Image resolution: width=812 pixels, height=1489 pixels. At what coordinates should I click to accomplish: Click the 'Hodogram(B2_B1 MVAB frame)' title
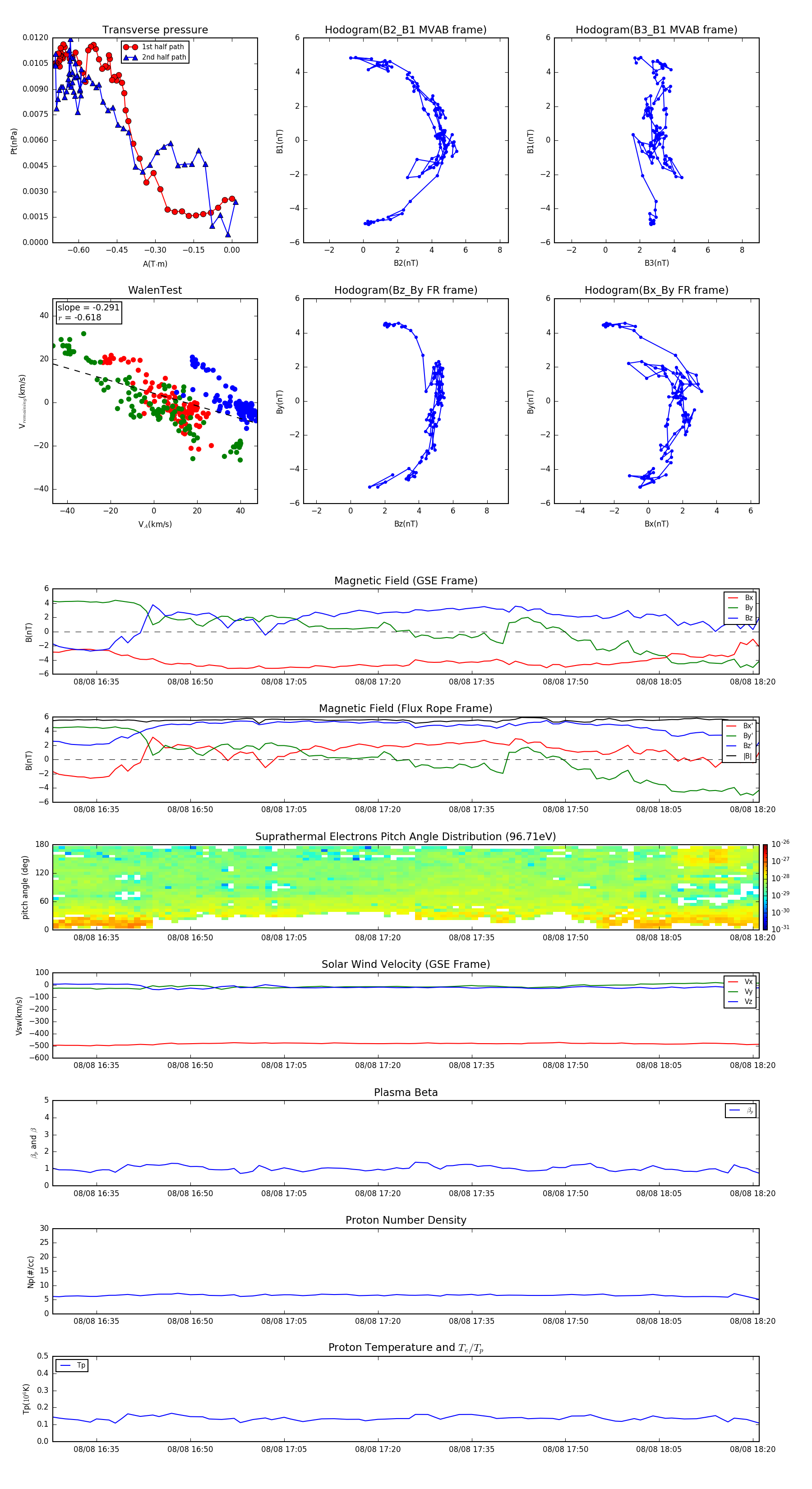[405, 30]
